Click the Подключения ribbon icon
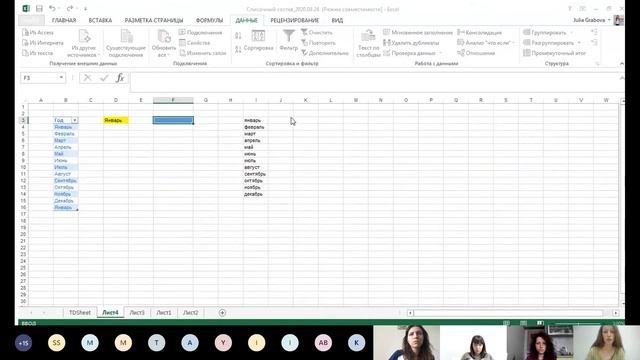 tap(182, 32)
